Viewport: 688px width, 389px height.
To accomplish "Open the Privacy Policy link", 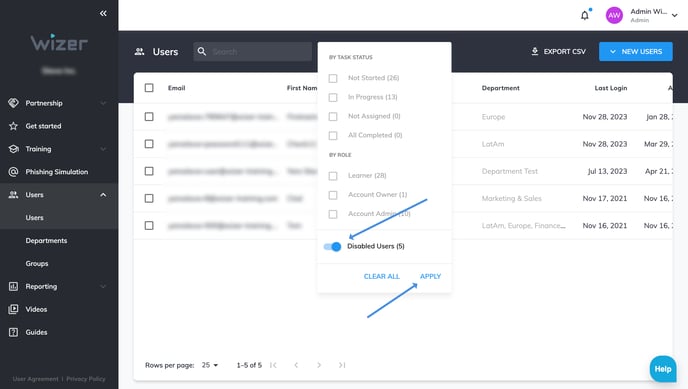I will pos(86,379).
